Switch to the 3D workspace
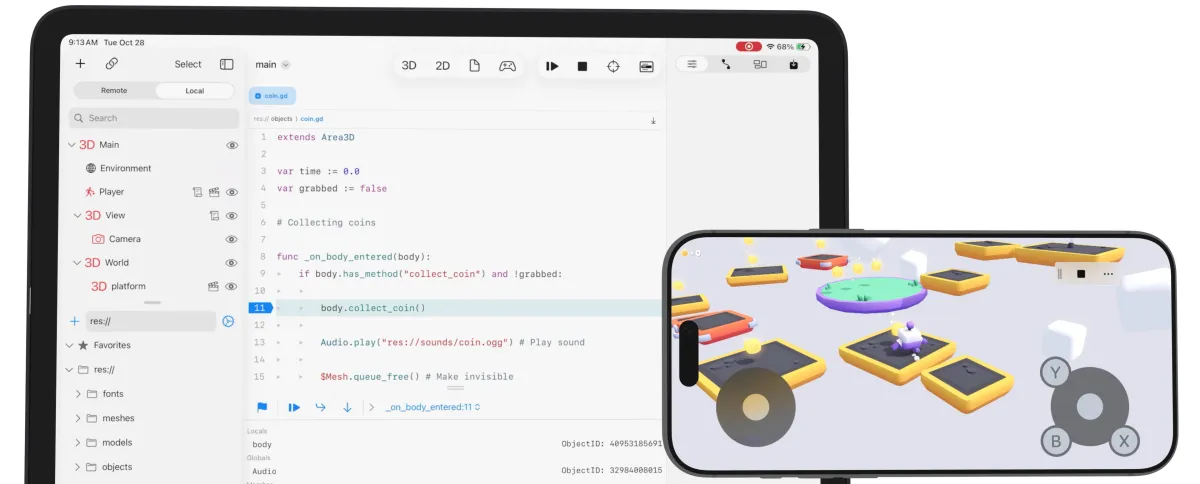The width and height of the screenshot is (1200, 484). 409,66
